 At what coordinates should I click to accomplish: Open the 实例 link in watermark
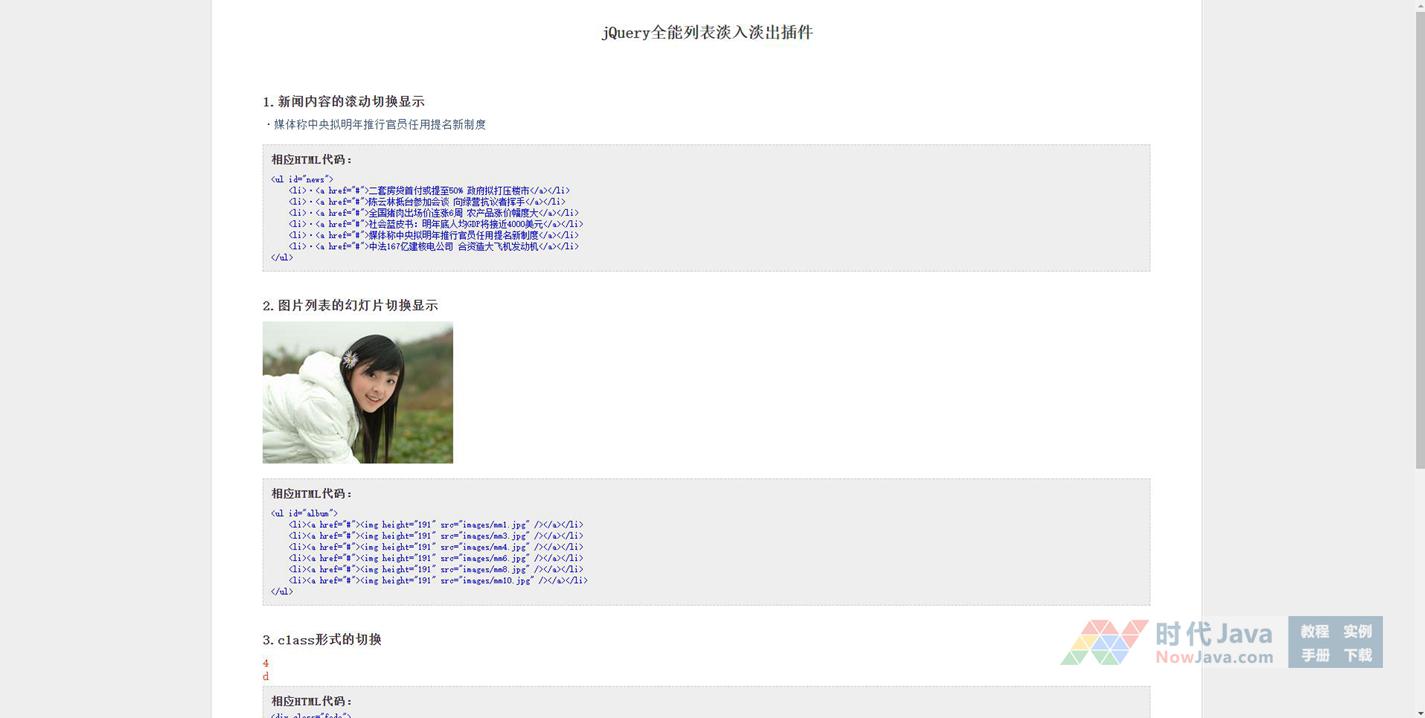click(x=1357, y=631)
